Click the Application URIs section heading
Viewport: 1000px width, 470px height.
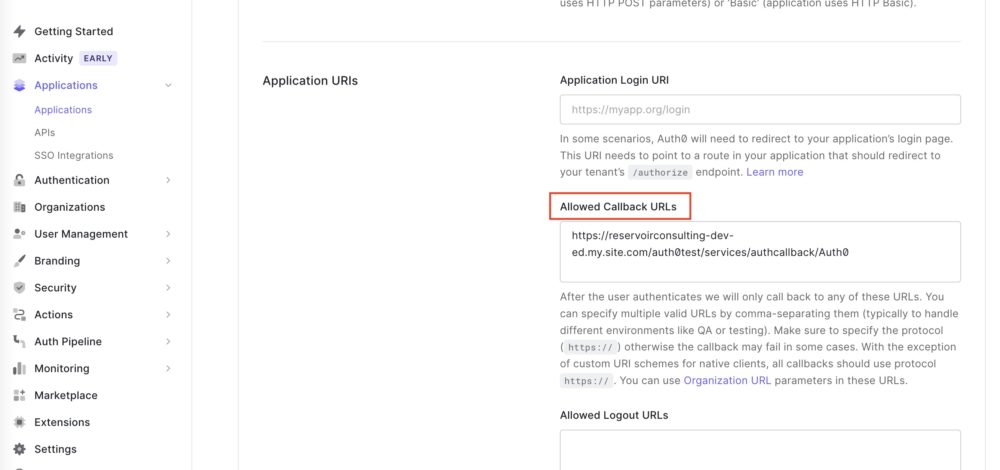pyautogui.click(x=310, y=81)
